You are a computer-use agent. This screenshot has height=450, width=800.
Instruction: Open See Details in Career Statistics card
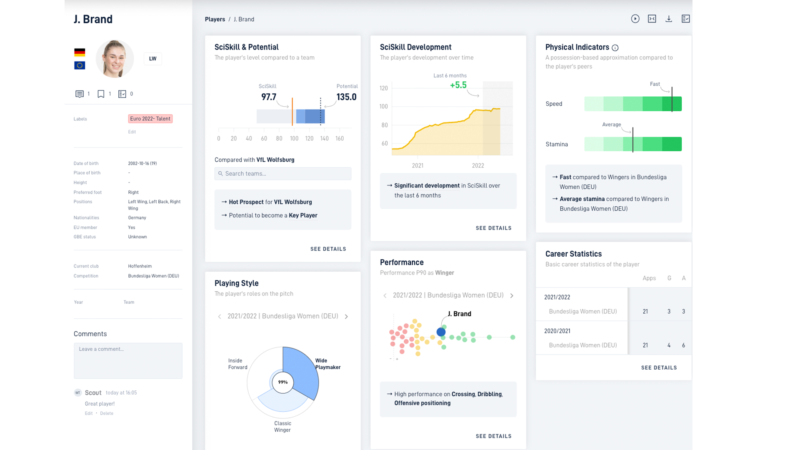point(659,368)
